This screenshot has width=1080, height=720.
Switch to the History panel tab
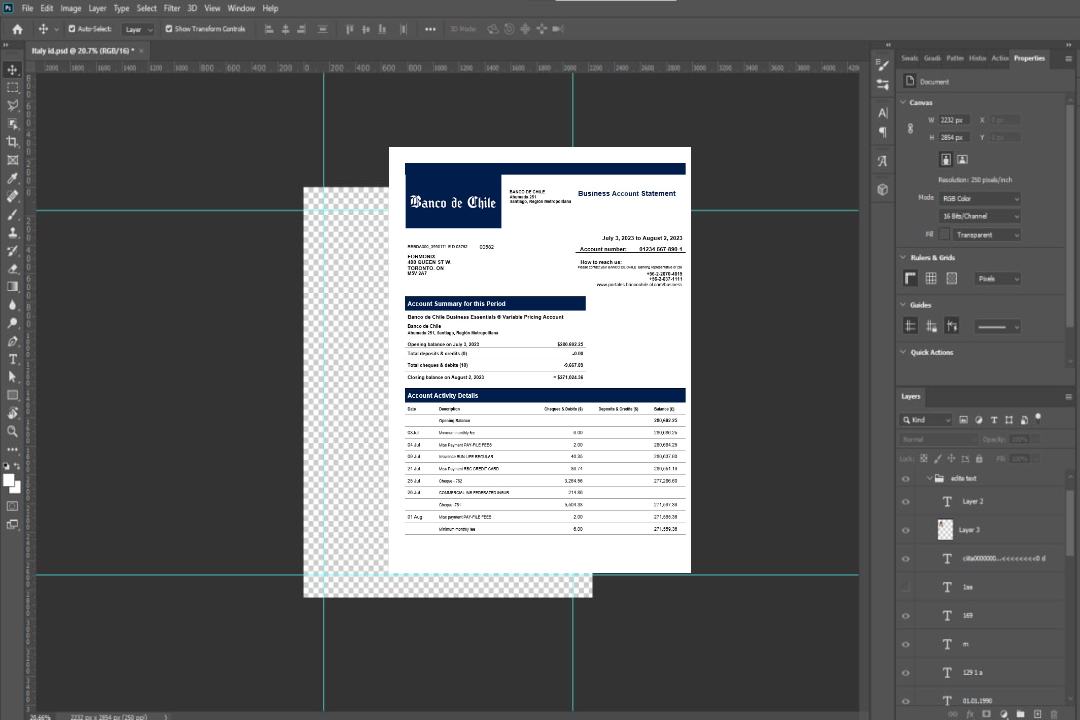coord(977,59)
